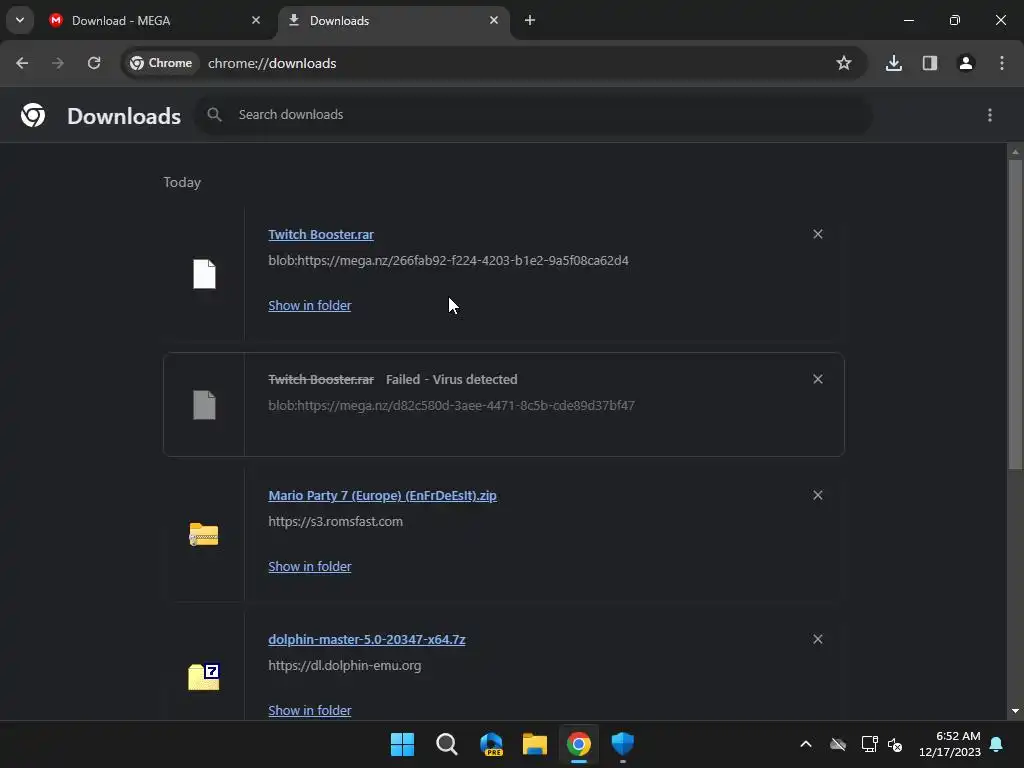Click the zip folder icon for Mario Party 7
This screenshot has width=1024, height=768.
[x=204, y=534]
